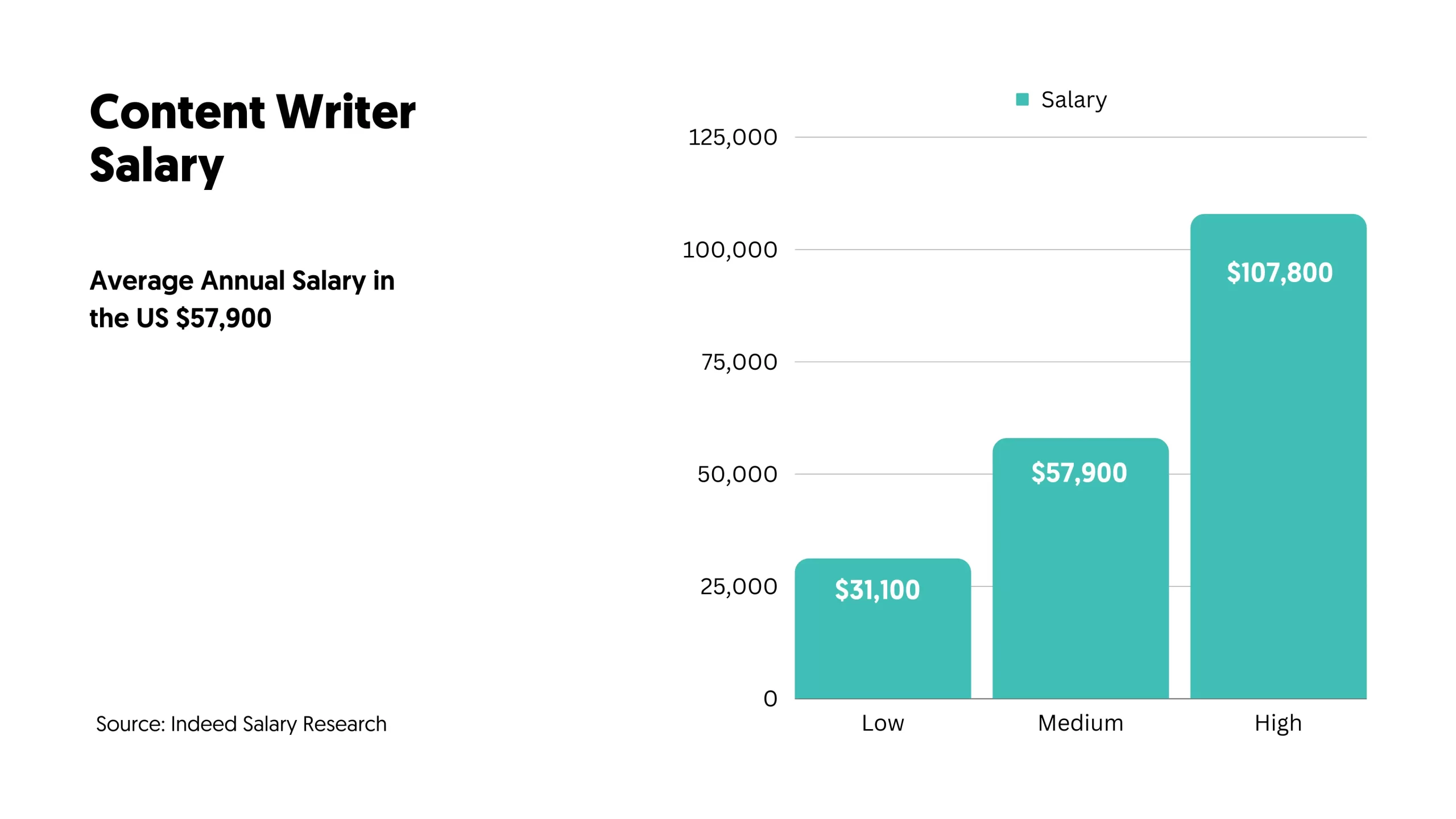The image size is (1456, 819).
Task: Click the 100,000 y-axis label
Action: coord(730,250)
